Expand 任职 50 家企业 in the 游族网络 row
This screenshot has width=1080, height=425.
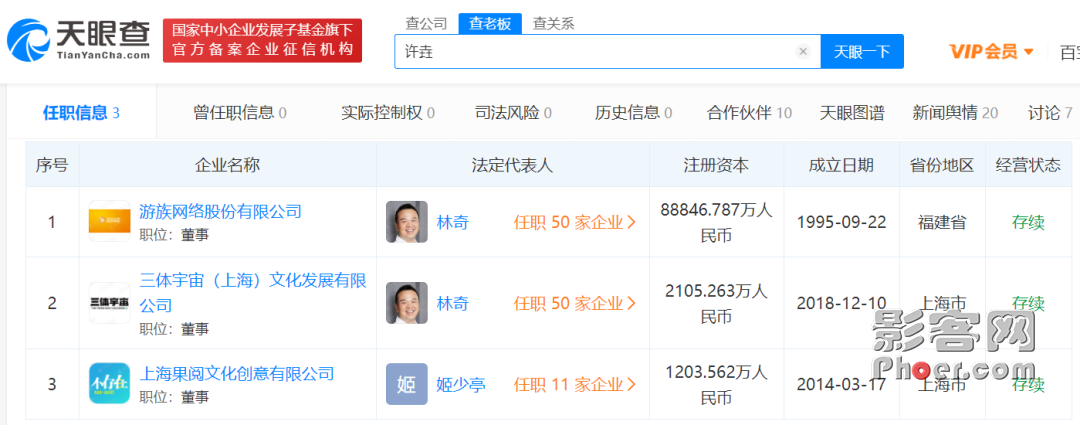coord(574,222)
